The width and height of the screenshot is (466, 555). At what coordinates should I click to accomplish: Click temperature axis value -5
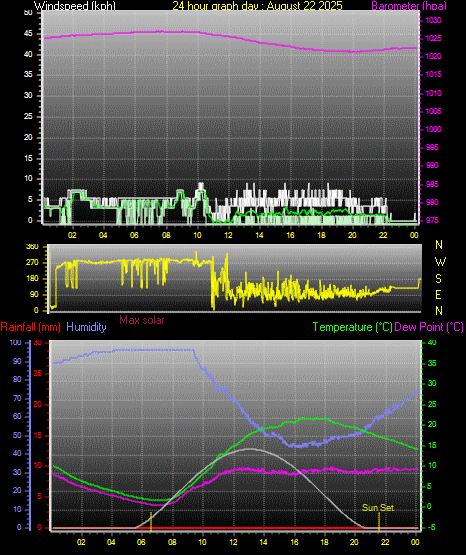(432, 527)
